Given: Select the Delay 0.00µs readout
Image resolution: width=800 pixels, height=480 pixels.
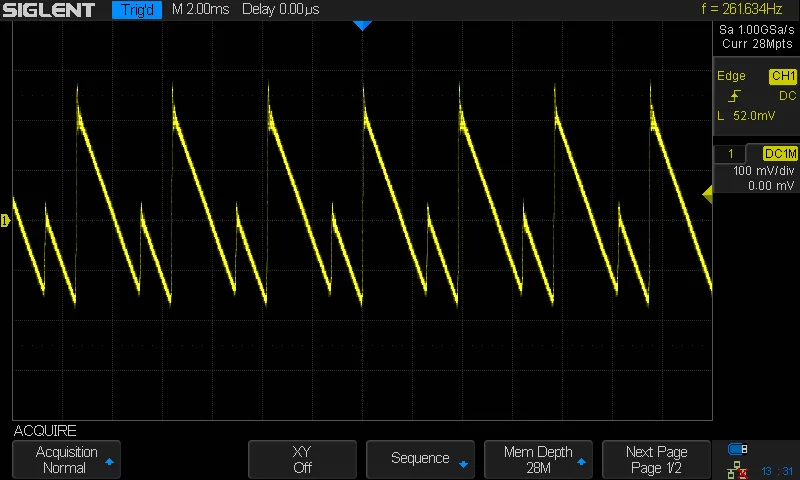Looking at the screenshot, I should pyautogui.click(x=281, y=9).
